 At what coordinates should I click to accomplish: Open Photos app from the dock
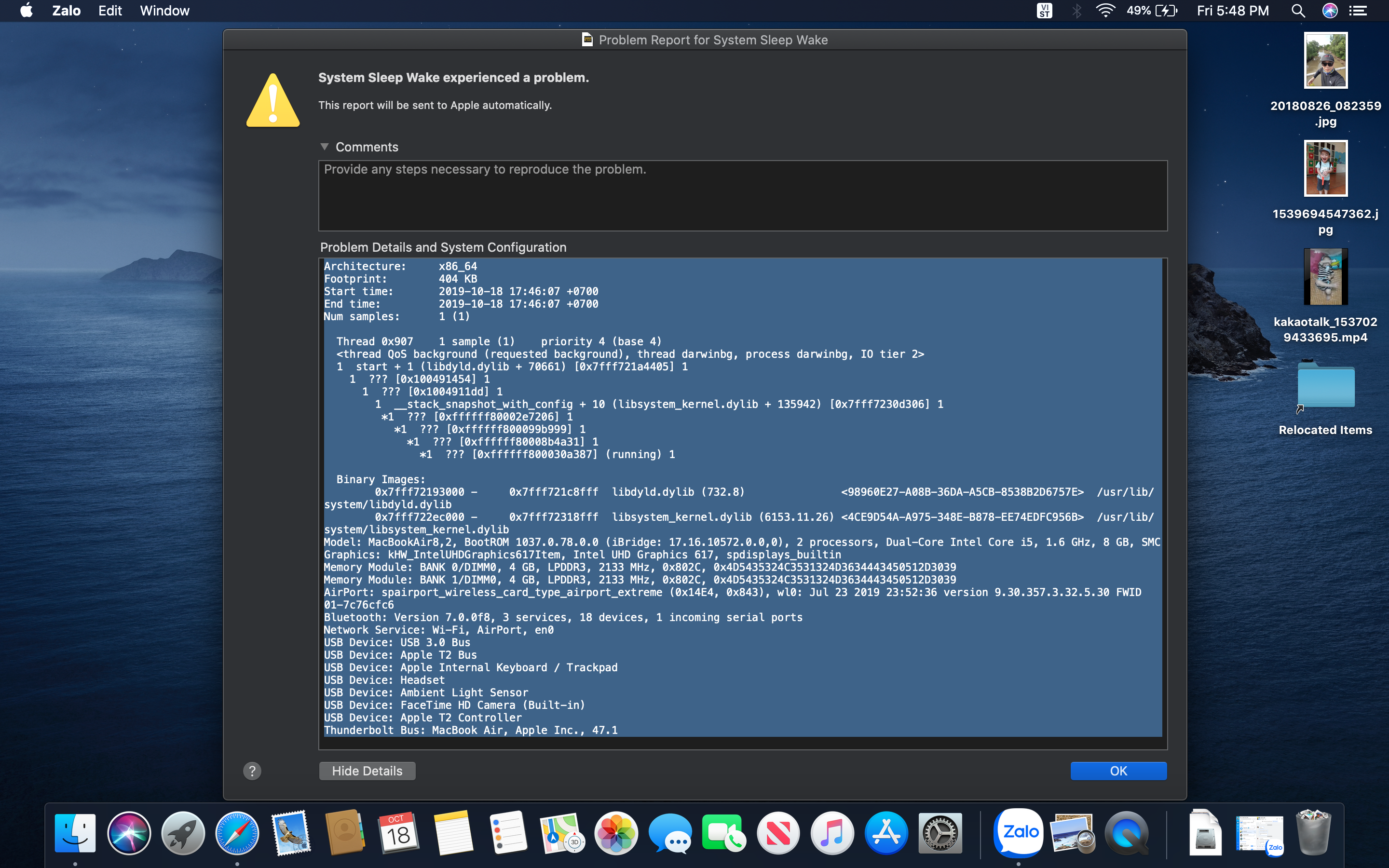click(x=616, y=833)
